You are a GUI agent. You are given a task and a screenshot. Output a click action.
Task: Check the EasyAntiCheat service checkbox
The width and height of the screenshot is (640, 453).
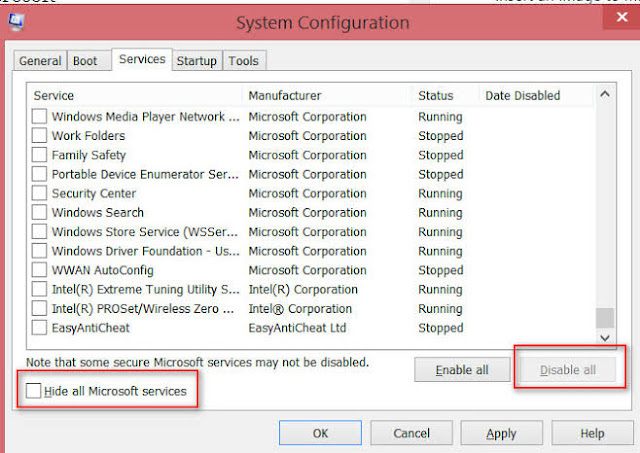pos(39,327)
